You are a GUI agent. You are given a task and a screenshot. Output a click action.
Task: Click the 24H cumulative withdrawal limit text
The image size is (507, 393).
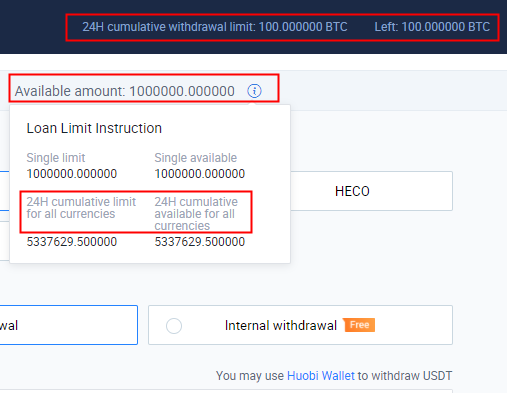(215, 27)
